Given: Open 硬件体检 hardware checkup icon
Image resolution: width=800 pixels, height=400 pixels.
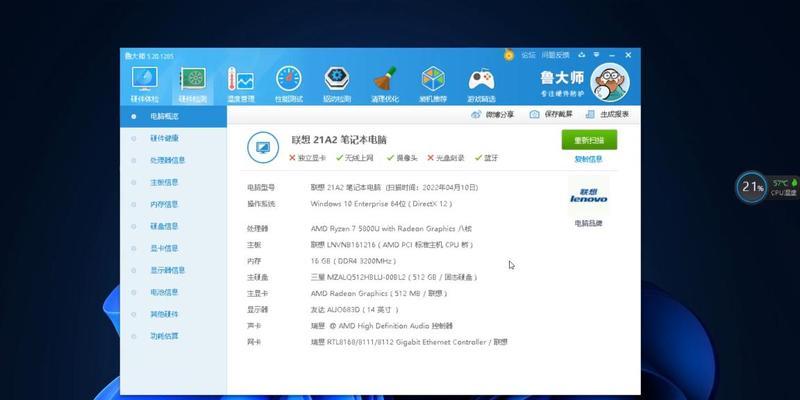Looking at the screenshot, I should [144, 84].
